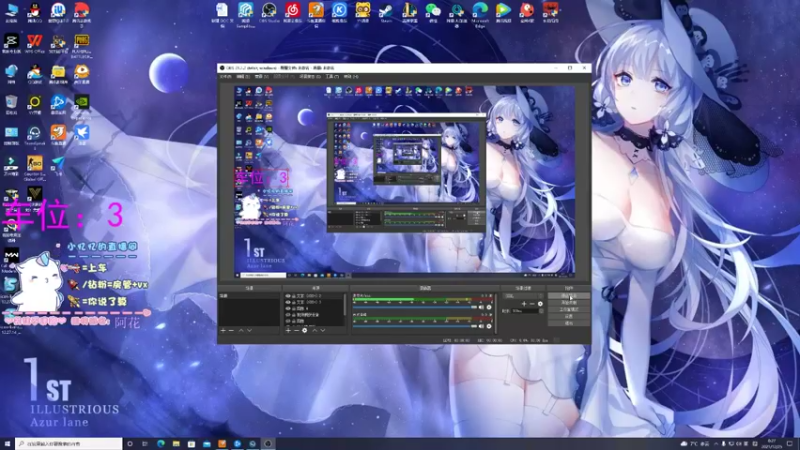800x450 pixels.
Task: Remove the selected scene with the Scenes minus icon
Action: pos(231,331)
